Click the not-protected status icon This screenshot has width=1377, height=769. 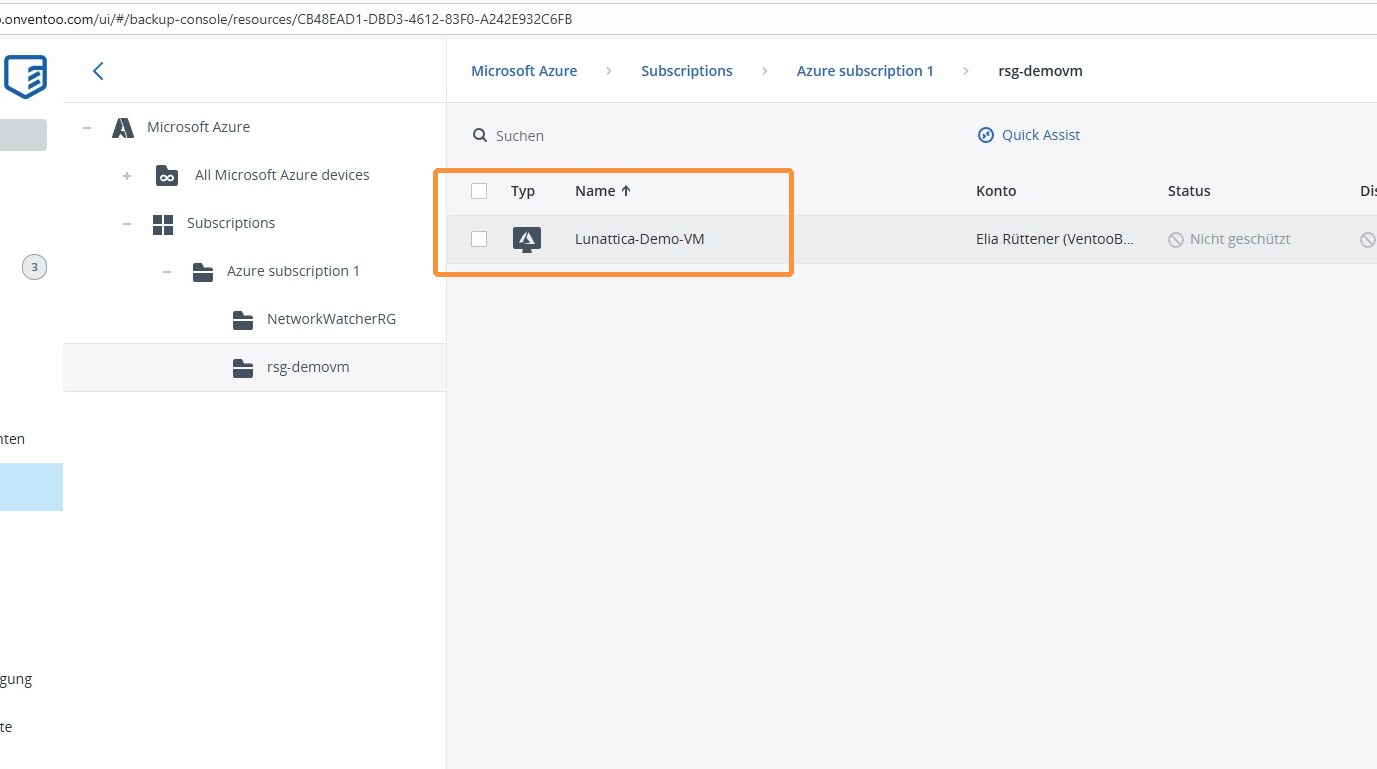click(x=1176, y=240)
